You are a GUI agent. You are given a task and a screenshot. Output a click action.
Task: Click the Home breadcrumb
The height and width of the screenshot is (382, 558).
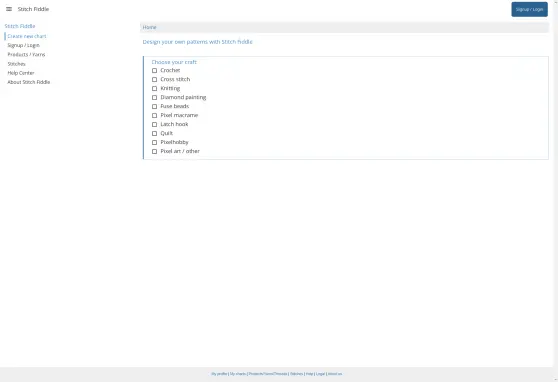[x=149, y=27]
